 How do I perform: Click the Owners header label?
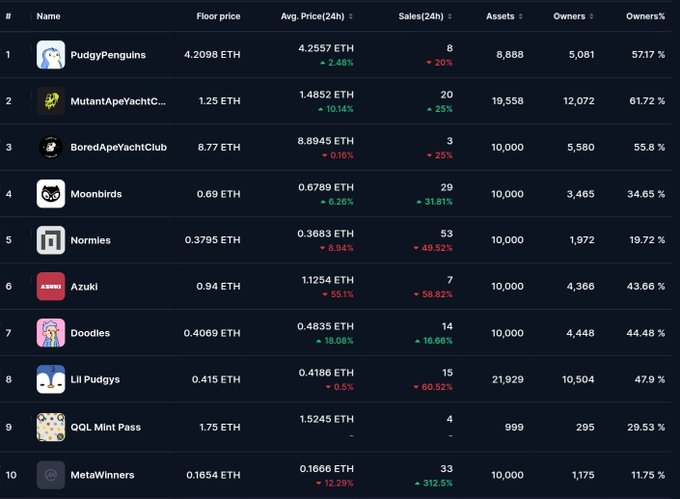[569, 16]
